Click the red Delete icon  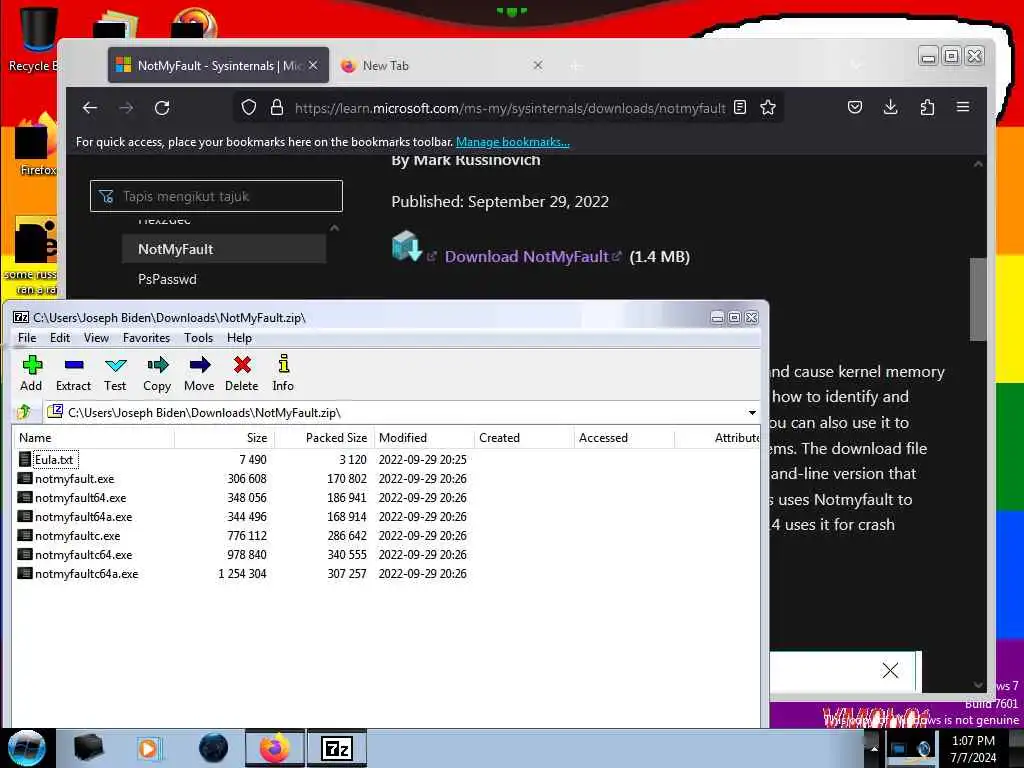click(242, 373)
